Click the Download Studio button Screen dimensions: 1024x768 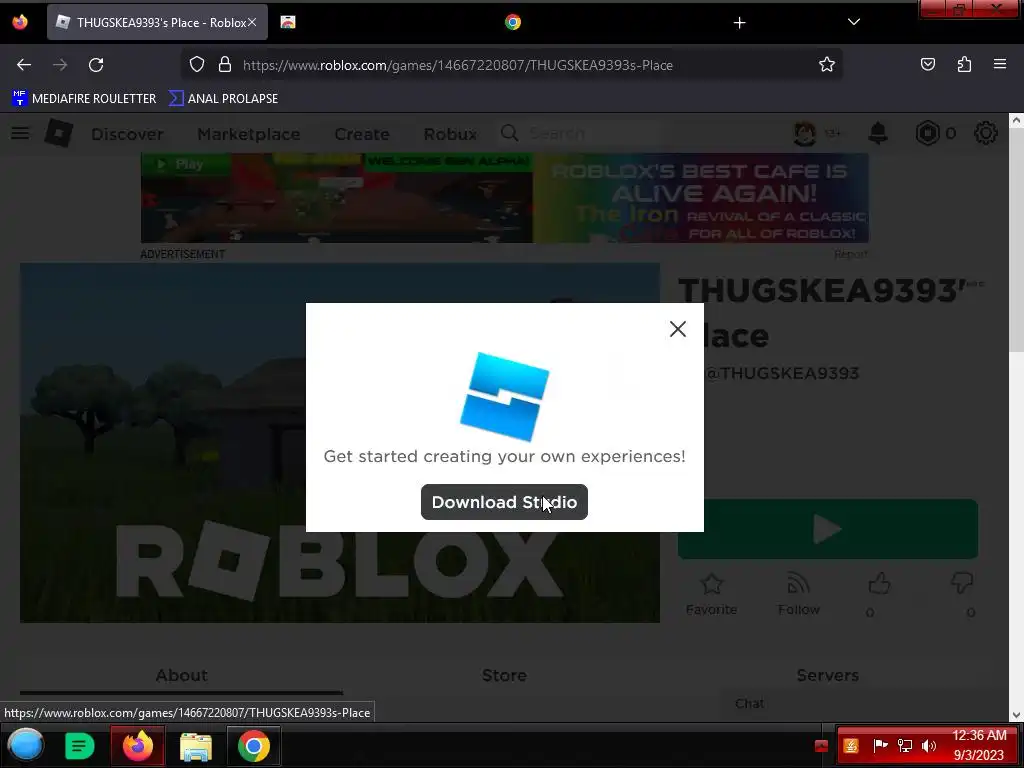504,502
